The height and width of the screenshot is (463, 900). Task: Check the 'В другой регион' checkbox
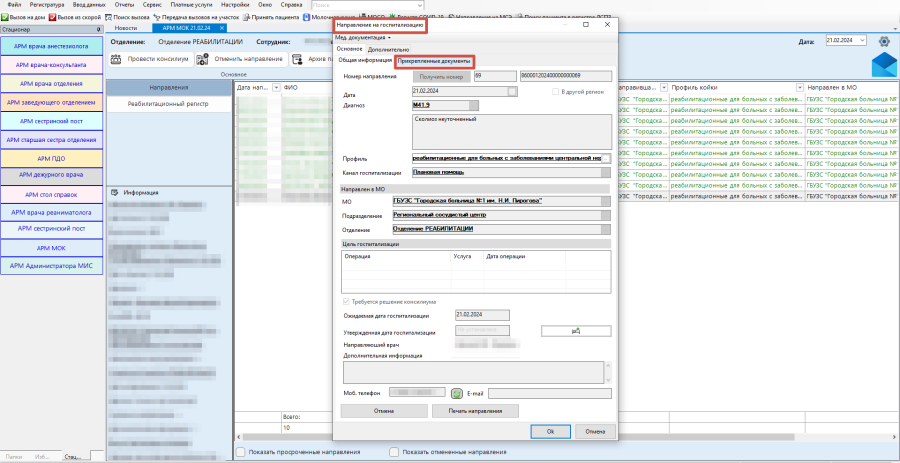coord(555,92)
